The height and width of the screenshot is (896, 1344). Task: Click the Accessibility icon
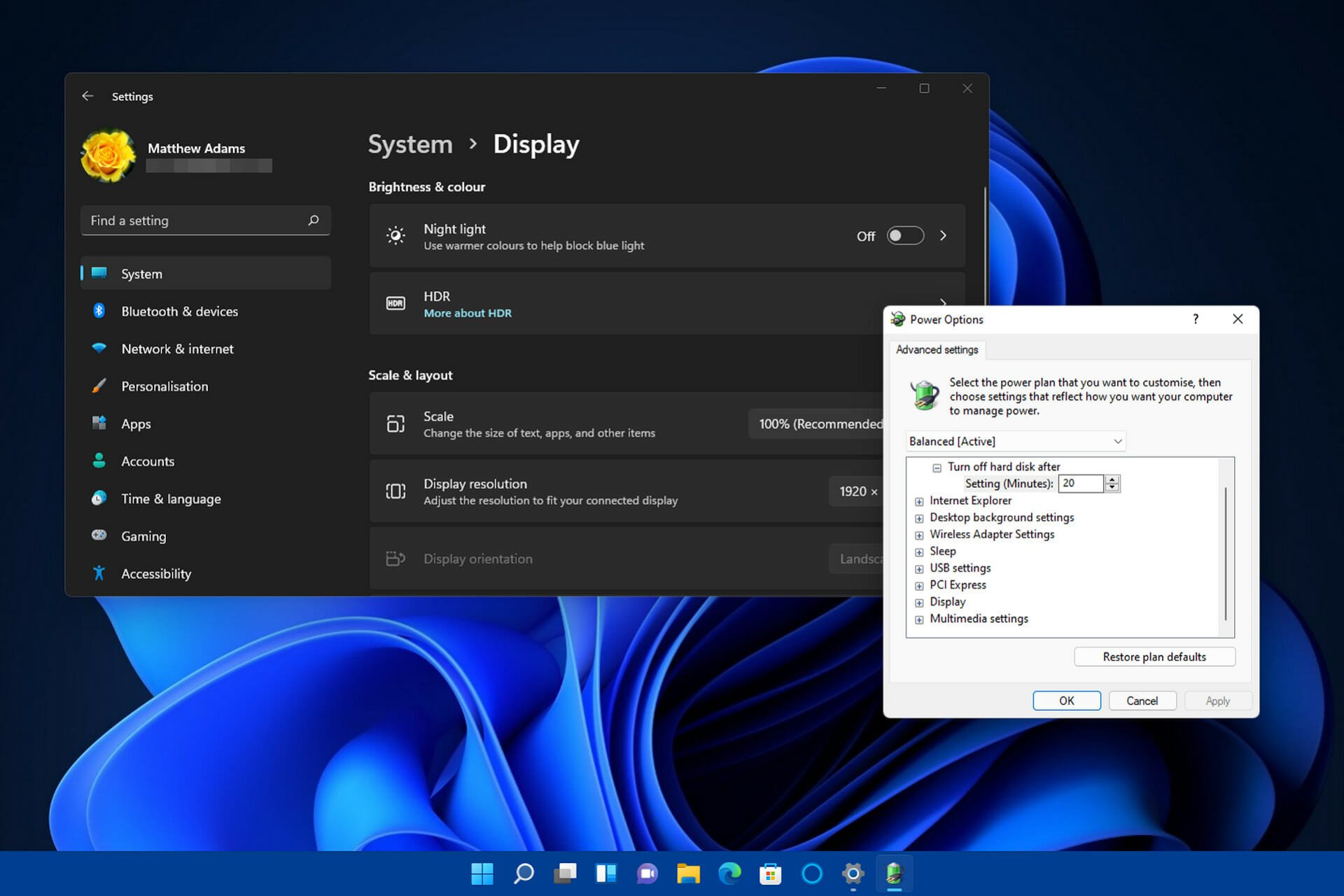(99, 573)
